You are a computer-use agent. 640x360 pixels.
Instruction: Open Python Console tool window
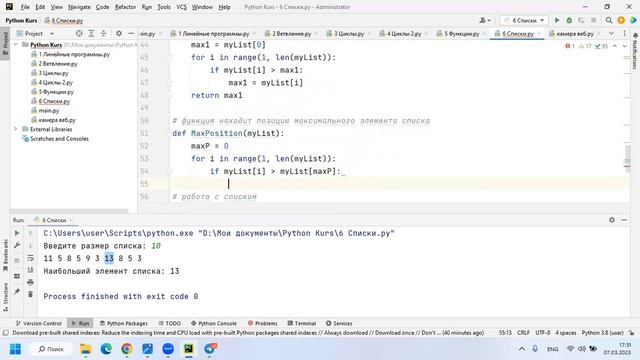(213, 323)
